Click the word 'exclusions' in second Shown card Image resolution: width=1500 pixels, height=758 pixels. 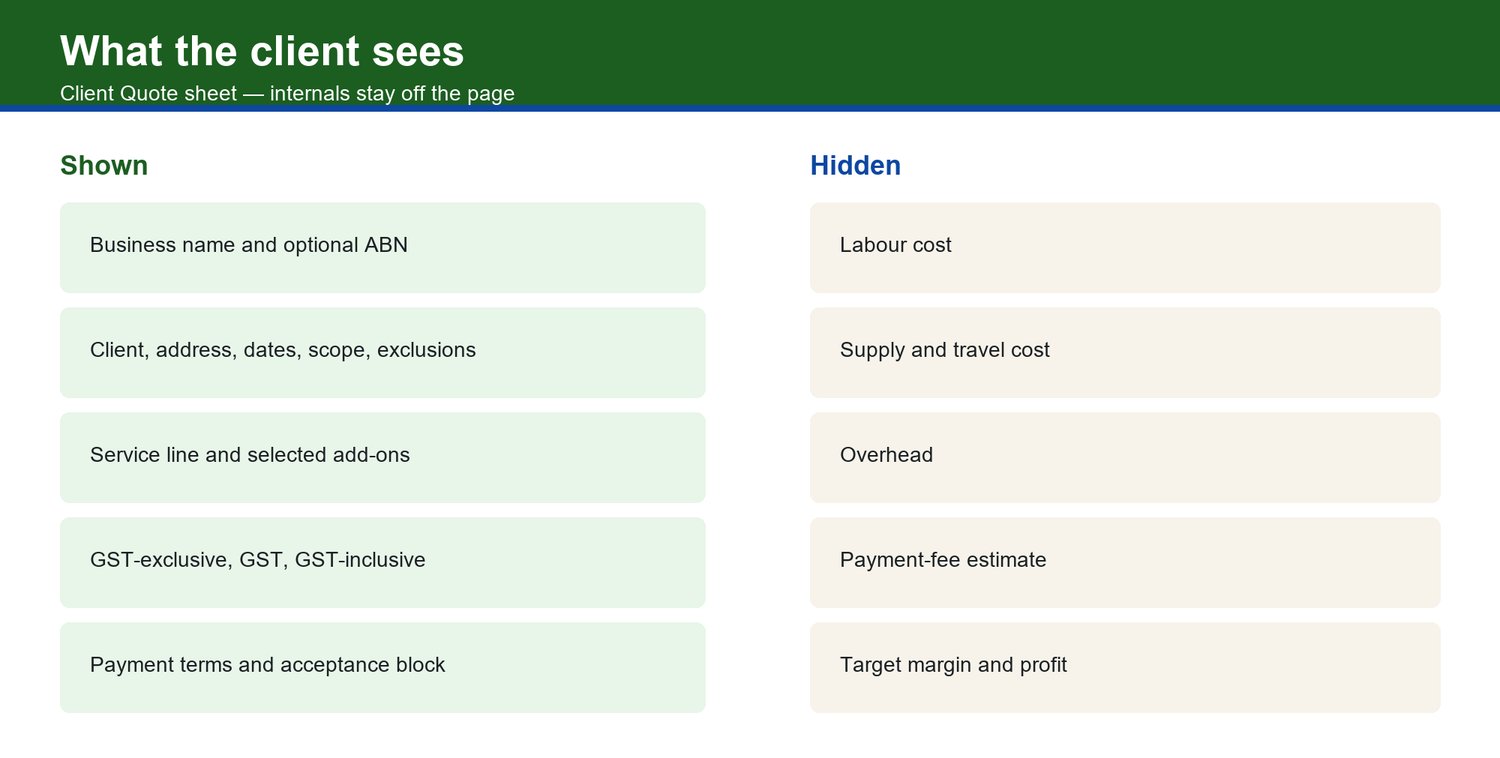426,350
